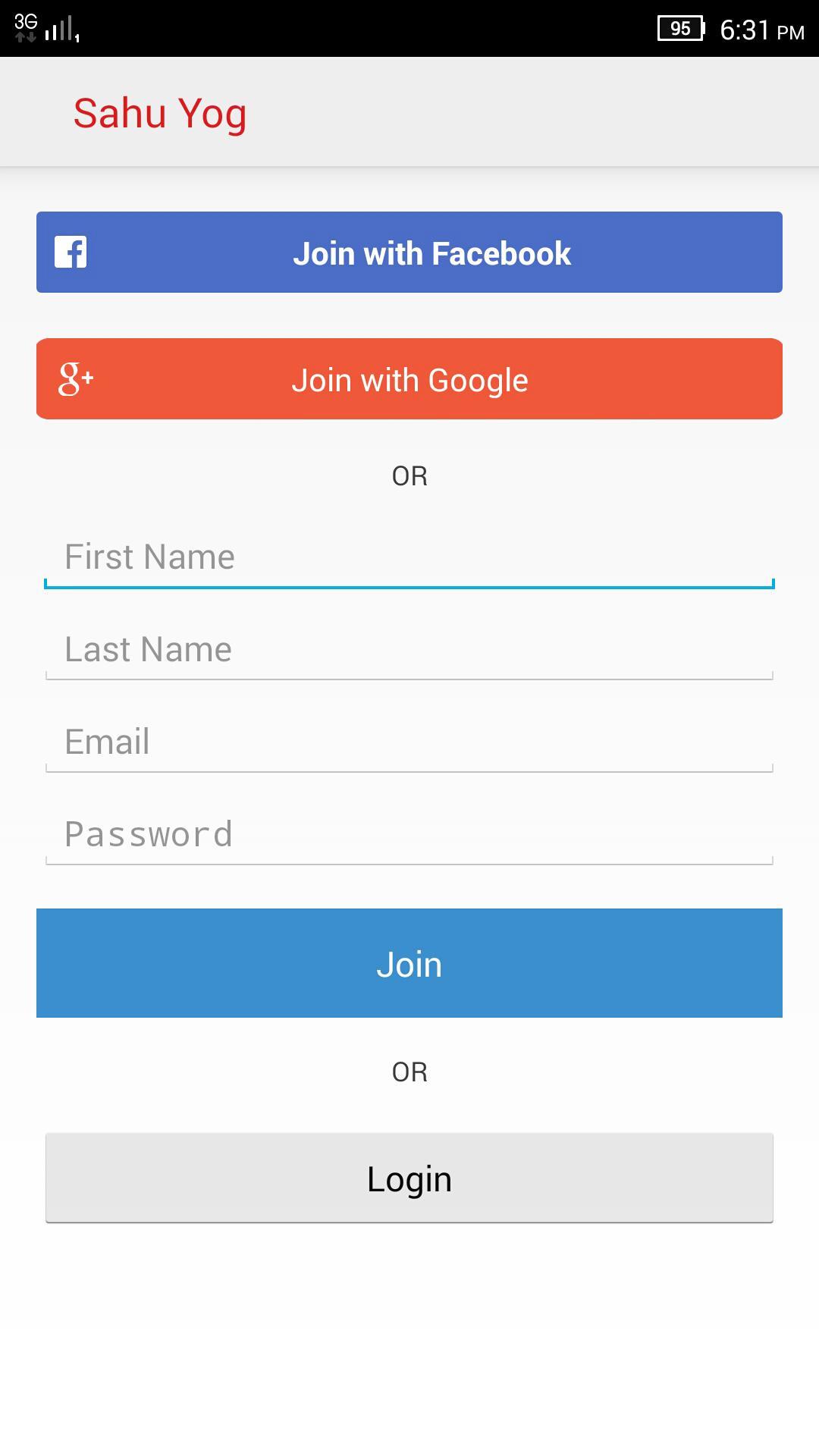
Task: Click into the Email field
Action: click(409, 742)
